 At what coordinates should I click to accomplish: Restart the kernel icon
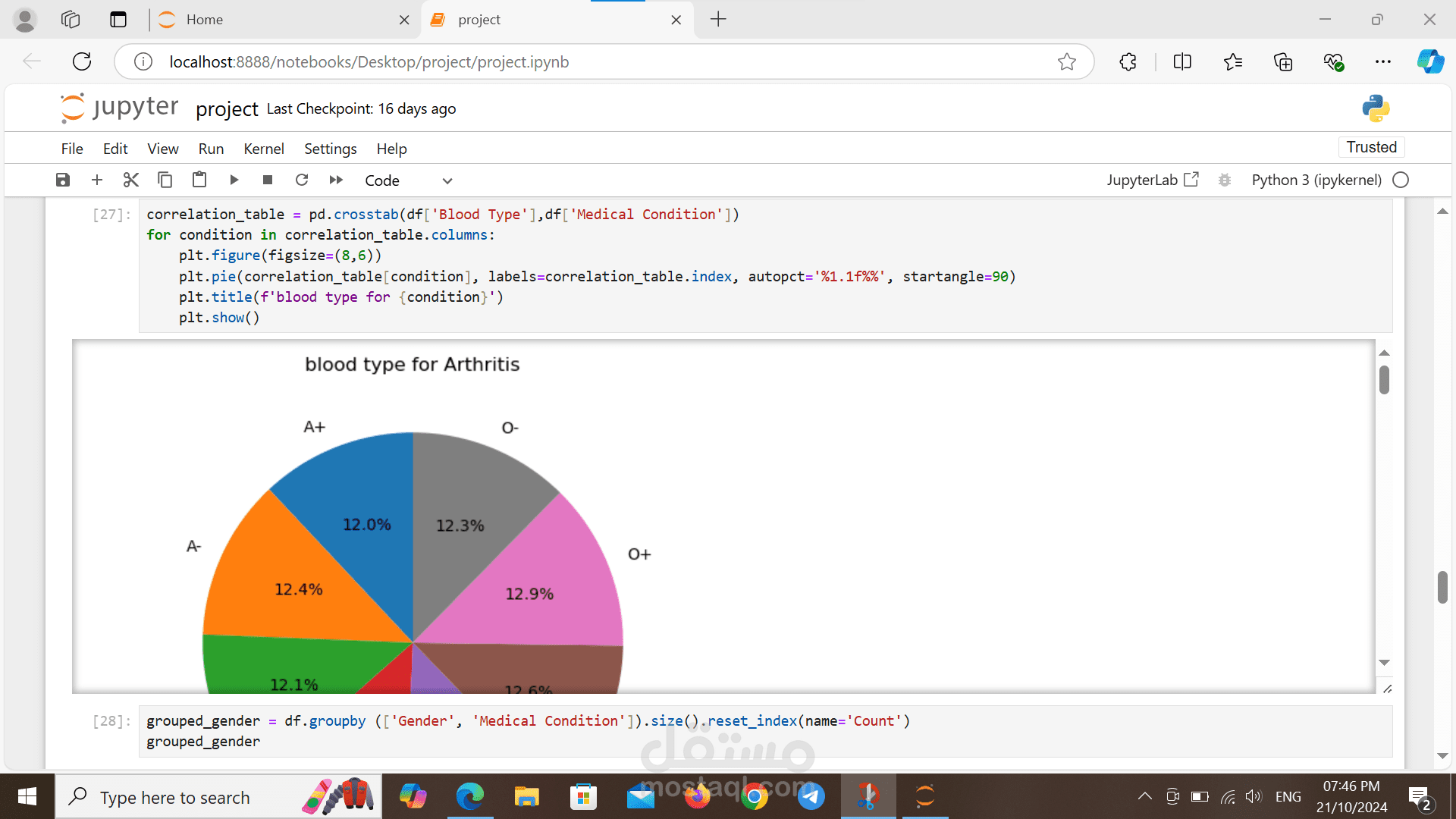[x=302, y=180]
